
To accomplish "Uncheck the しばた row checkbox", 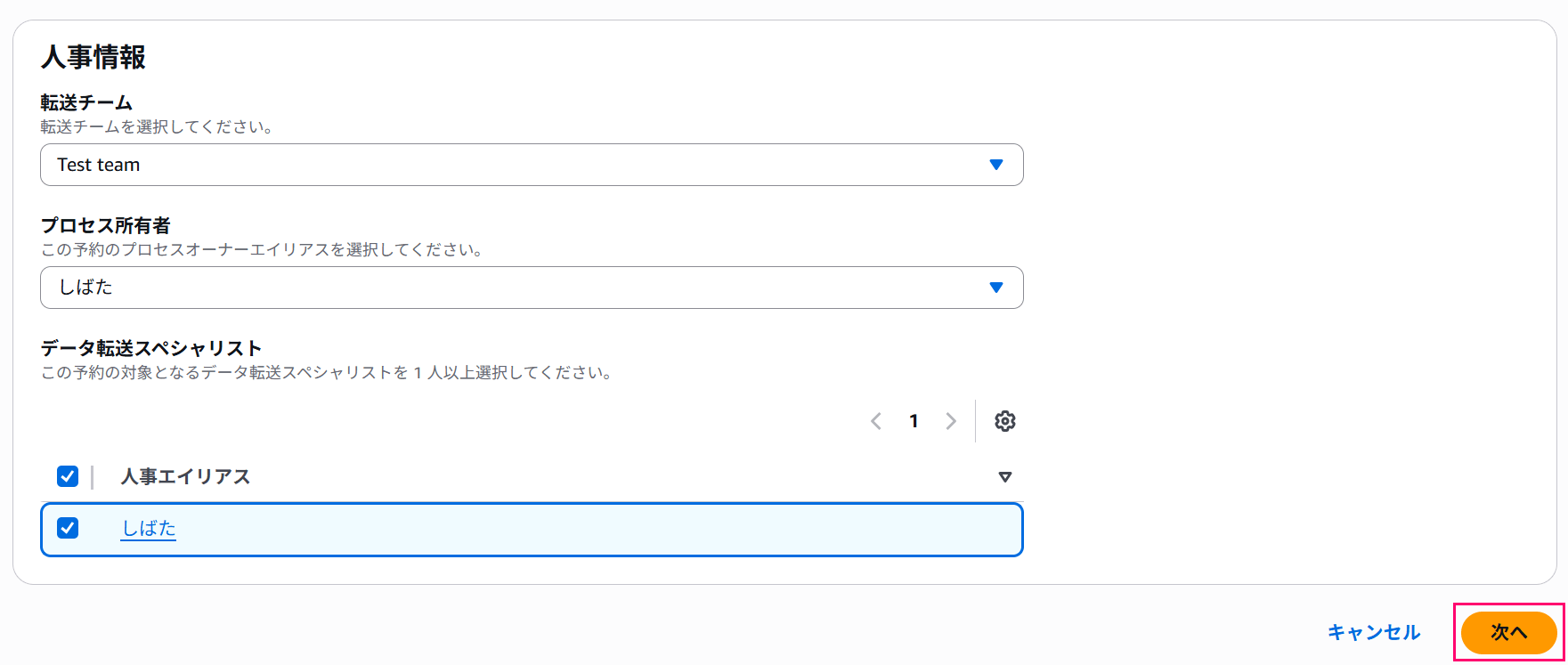I will tap(68, 528).
